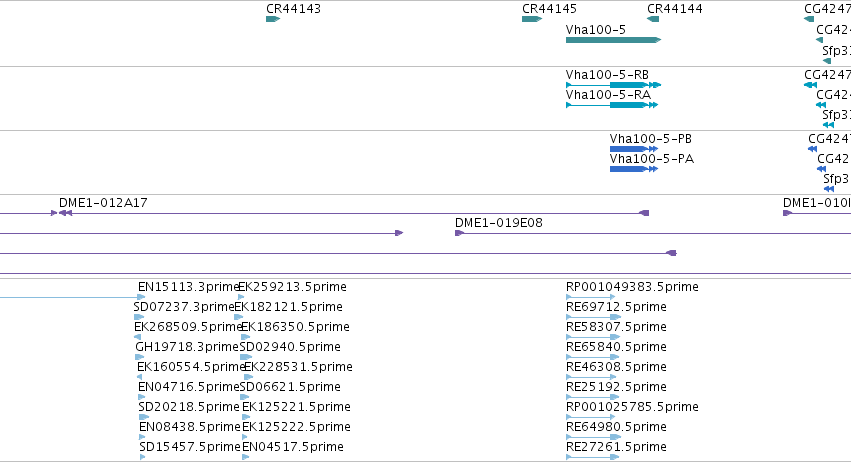Screen dimensions: 851x462
Task: Click the CR44144 gene arrow glyph
Action: [x=653, y=19]
